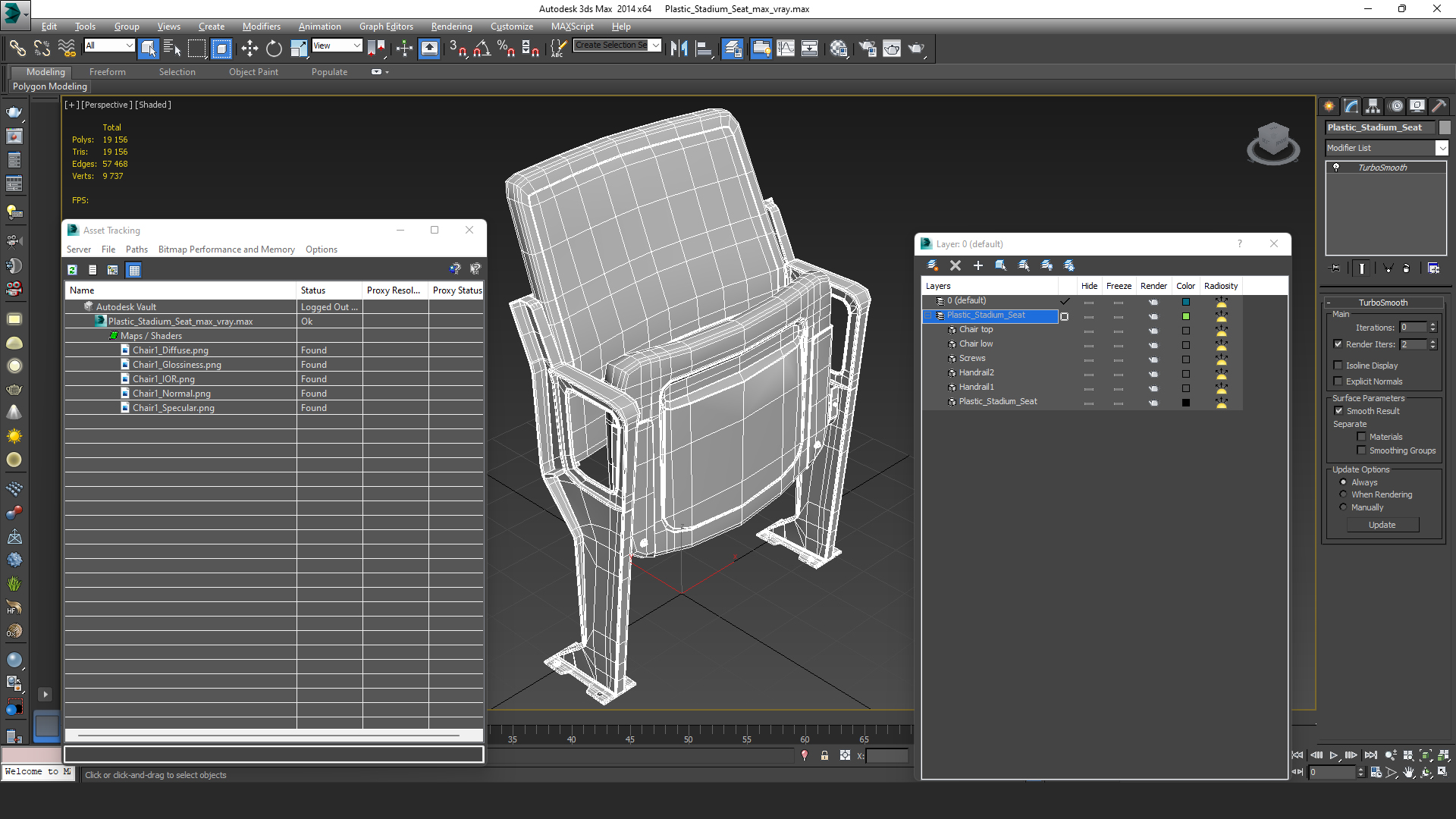Image resolution: width=1456 pixels, height=819 pixels.
Task: Open the Material Editor icon
Action: 838,49
